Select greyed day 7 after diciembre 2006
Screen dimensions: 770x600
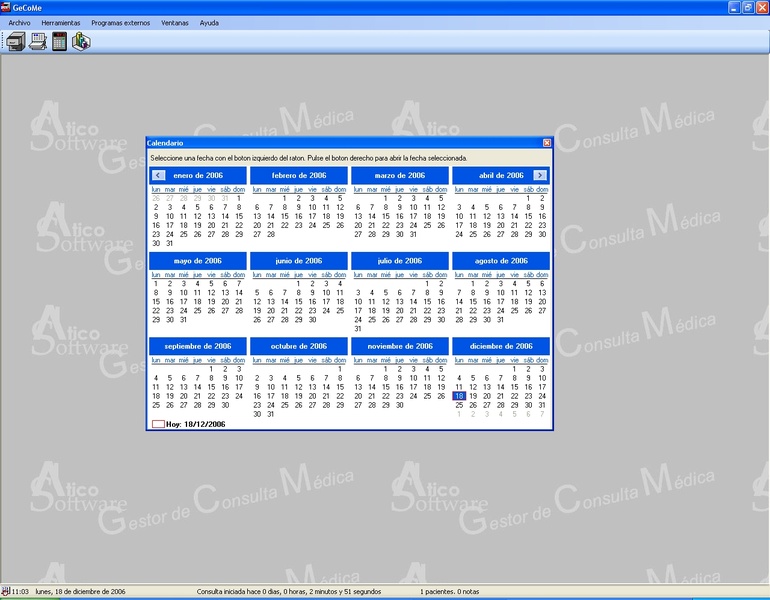tap(542, 414)
